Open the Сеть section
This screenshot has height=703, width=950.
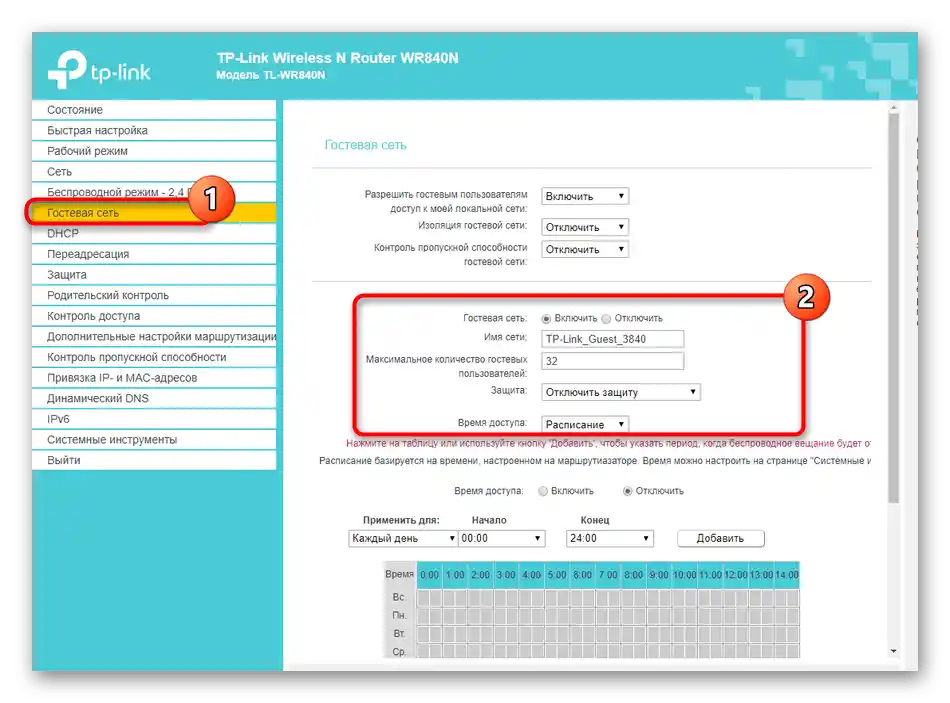[x=154, y=172]
